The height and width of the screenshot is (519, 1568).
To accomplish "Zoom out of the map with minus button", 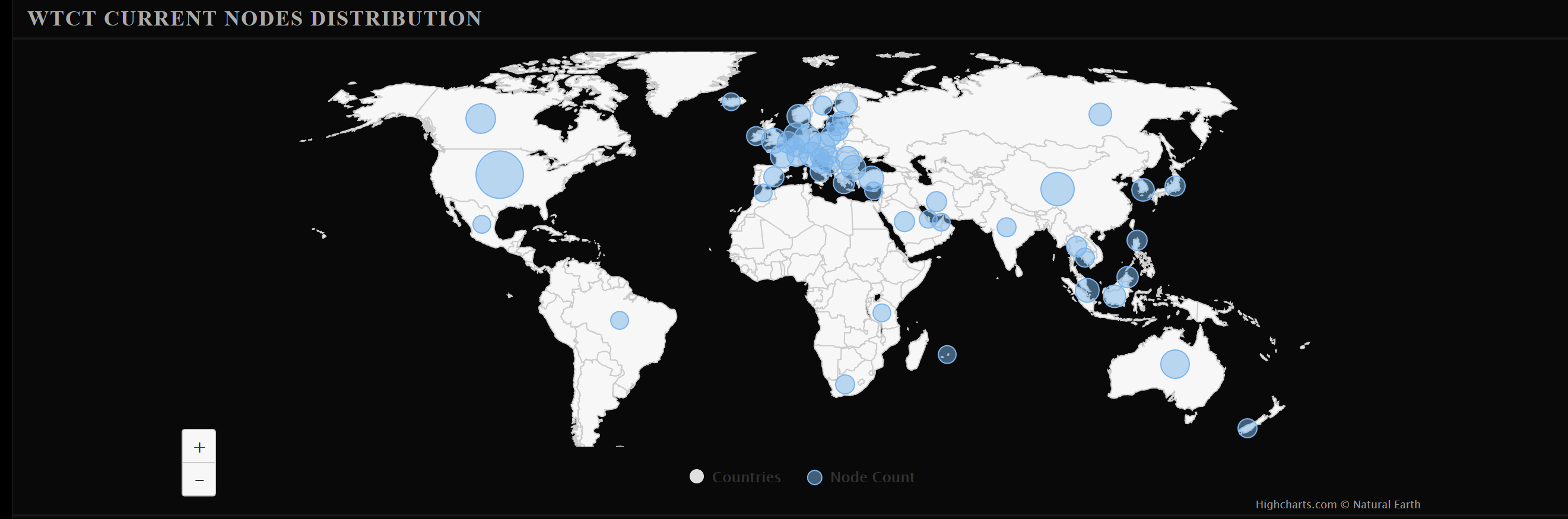I will pos(199,480).
